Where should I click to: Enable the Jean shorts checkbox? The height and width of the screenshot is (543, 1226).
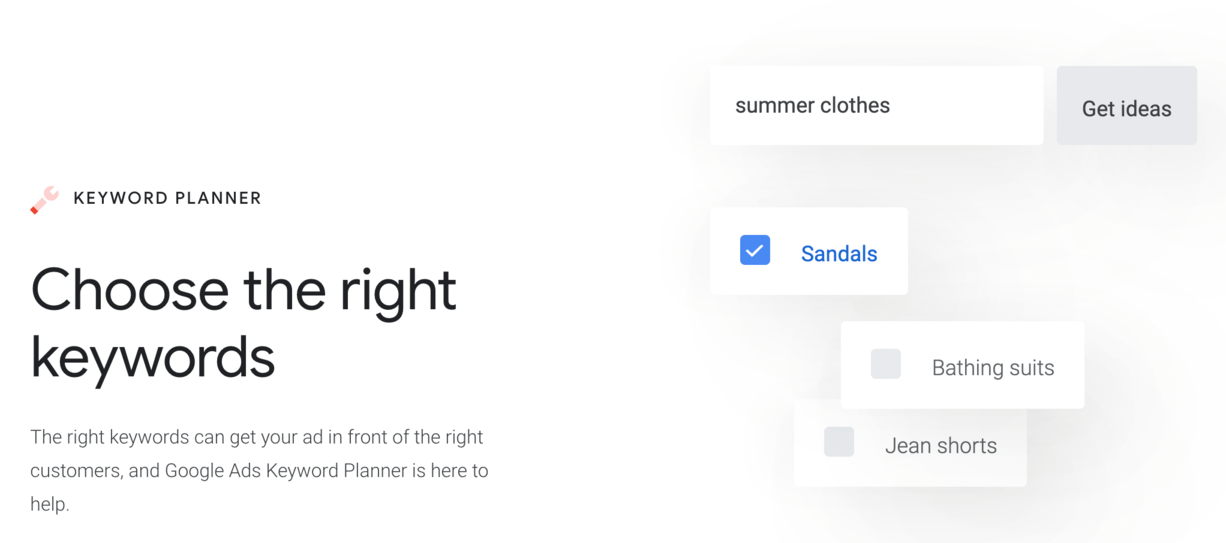839,442
